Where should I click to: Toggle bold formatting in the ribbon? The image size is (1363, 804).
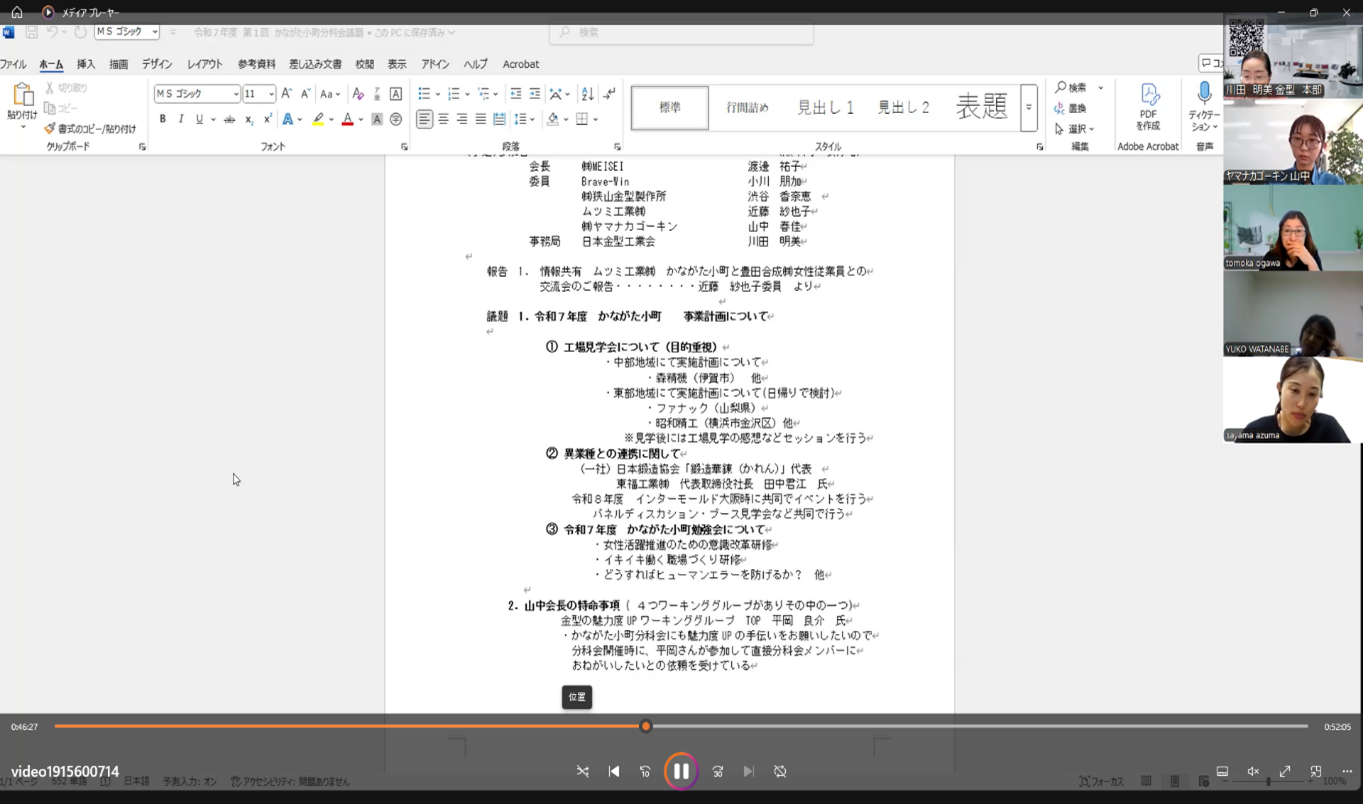click(x=162, y=118)
